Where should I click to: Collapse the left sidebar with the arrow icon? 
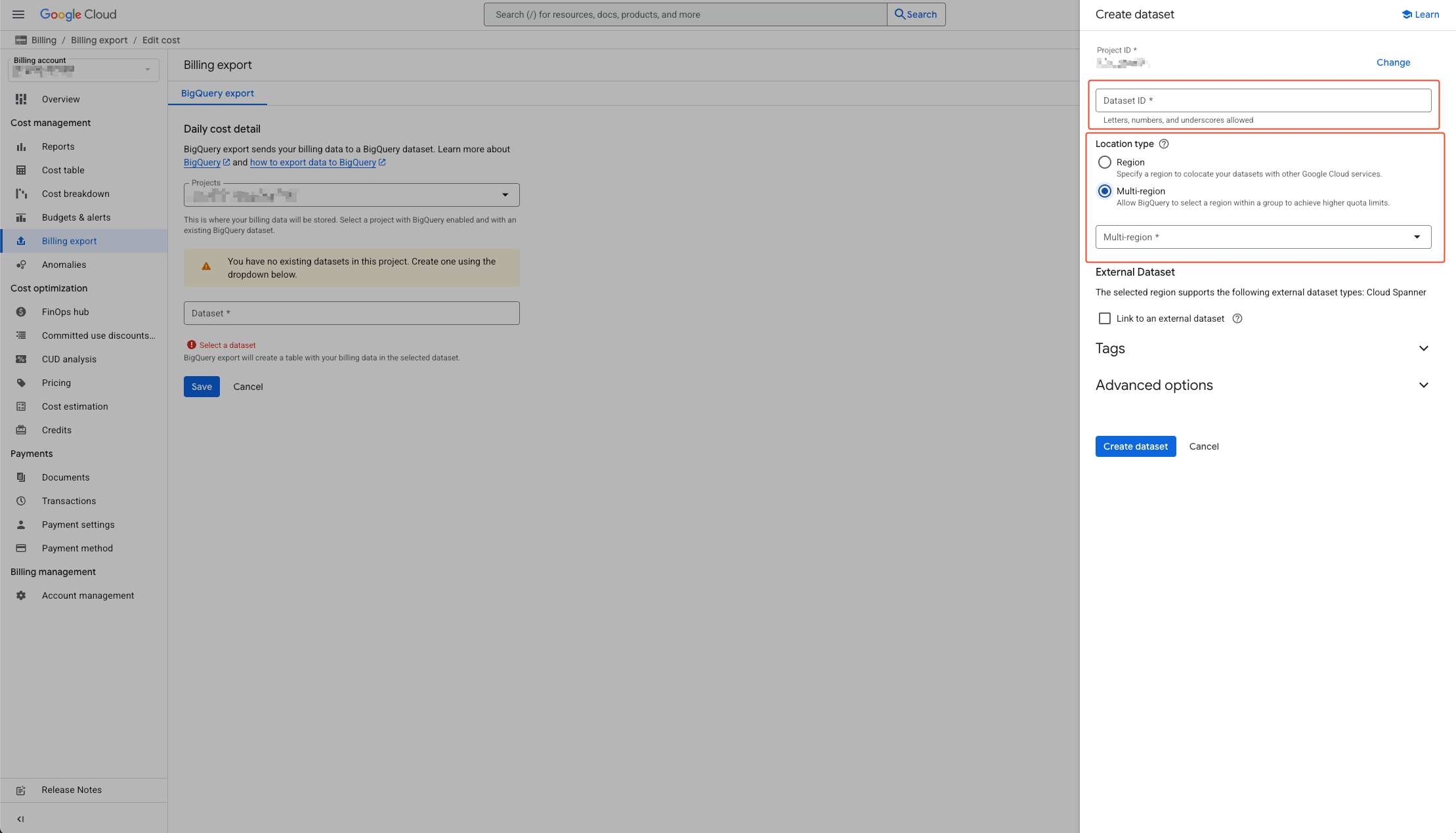click(20, 819)
